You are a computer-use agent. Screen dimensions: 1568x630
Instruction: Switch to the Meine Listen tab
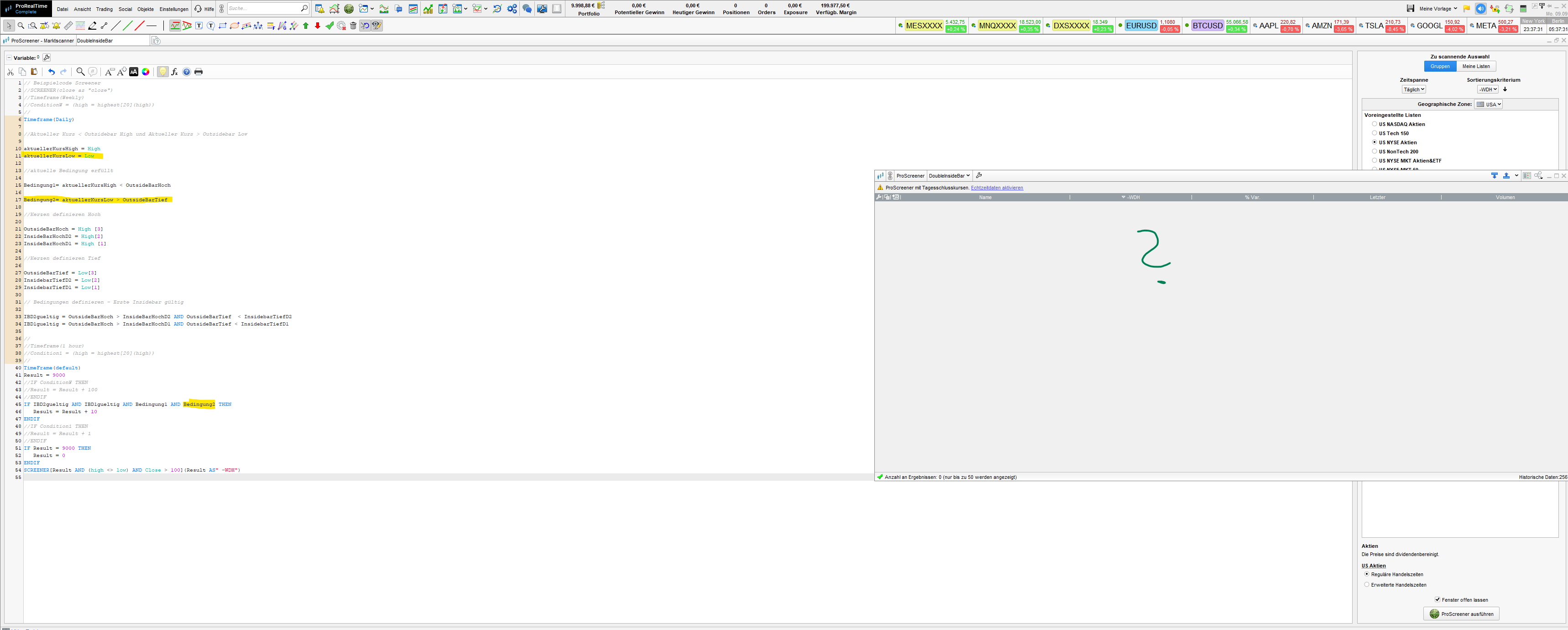[x=1475, y=66]
